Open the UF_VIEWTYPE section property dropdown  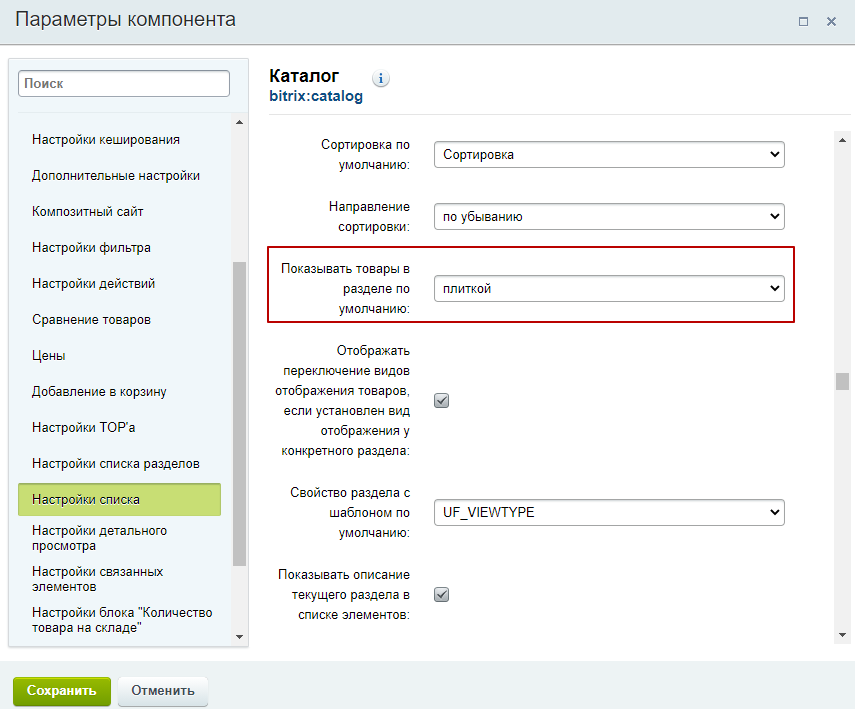609,512
